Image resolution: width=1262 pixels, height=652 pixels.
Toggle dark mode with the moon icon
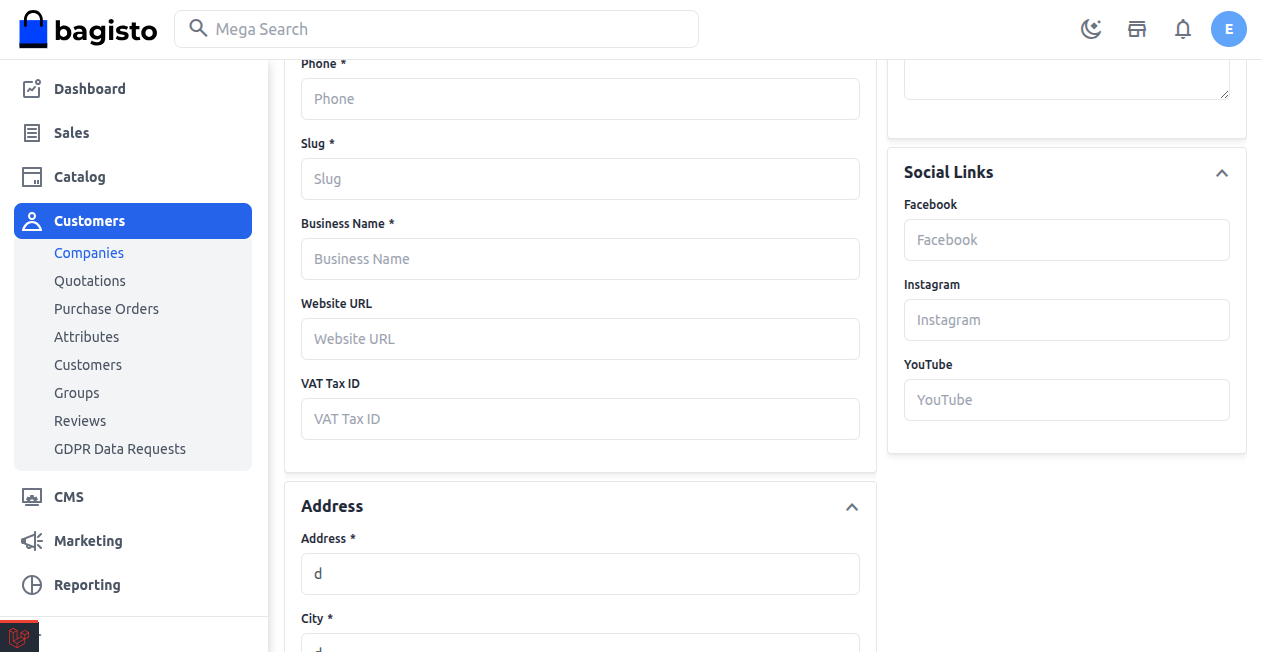click(1090, 29)
